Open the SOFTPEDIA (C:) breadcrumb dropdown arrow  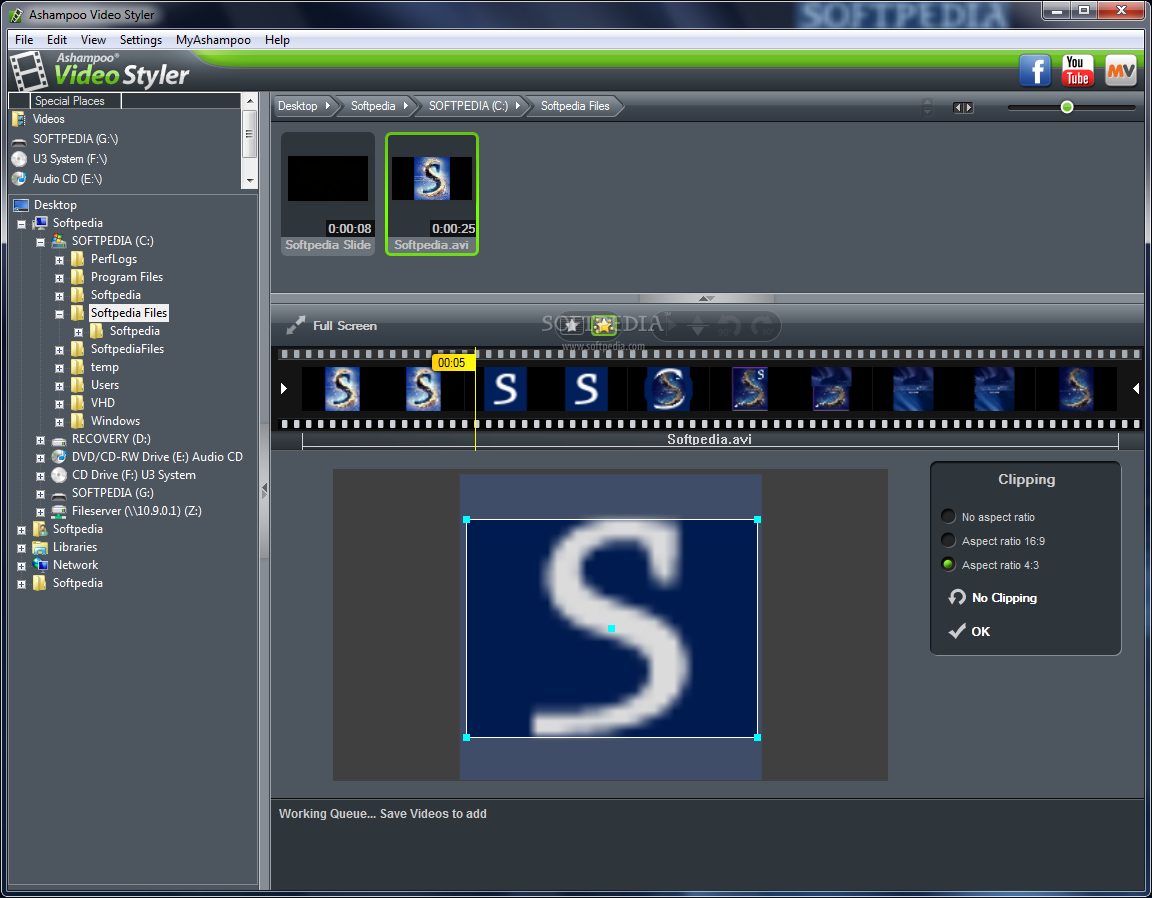click(517, 106)
